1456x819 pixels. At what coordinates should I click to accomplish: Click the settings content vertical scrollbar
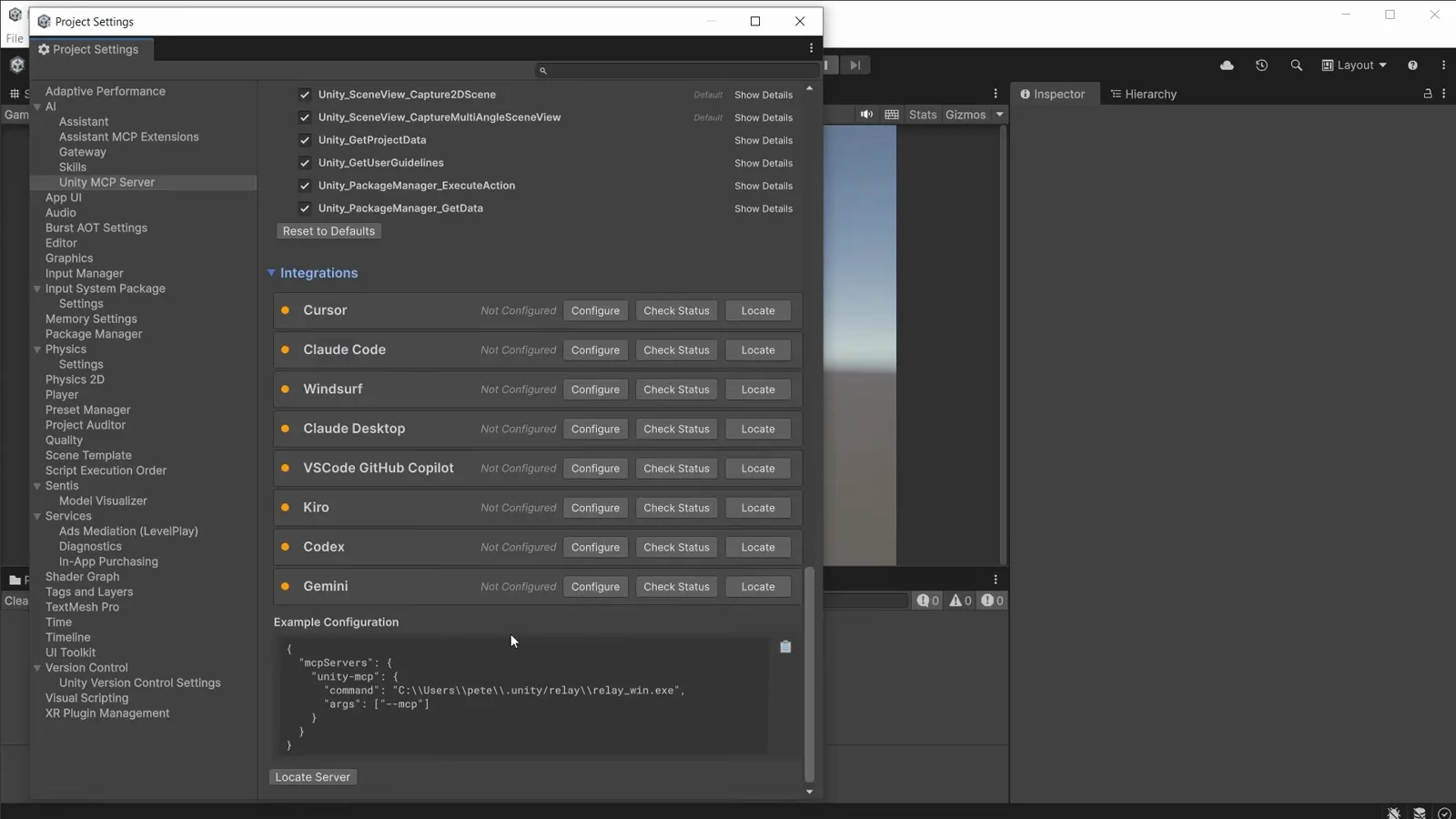(x=809, y=673)
